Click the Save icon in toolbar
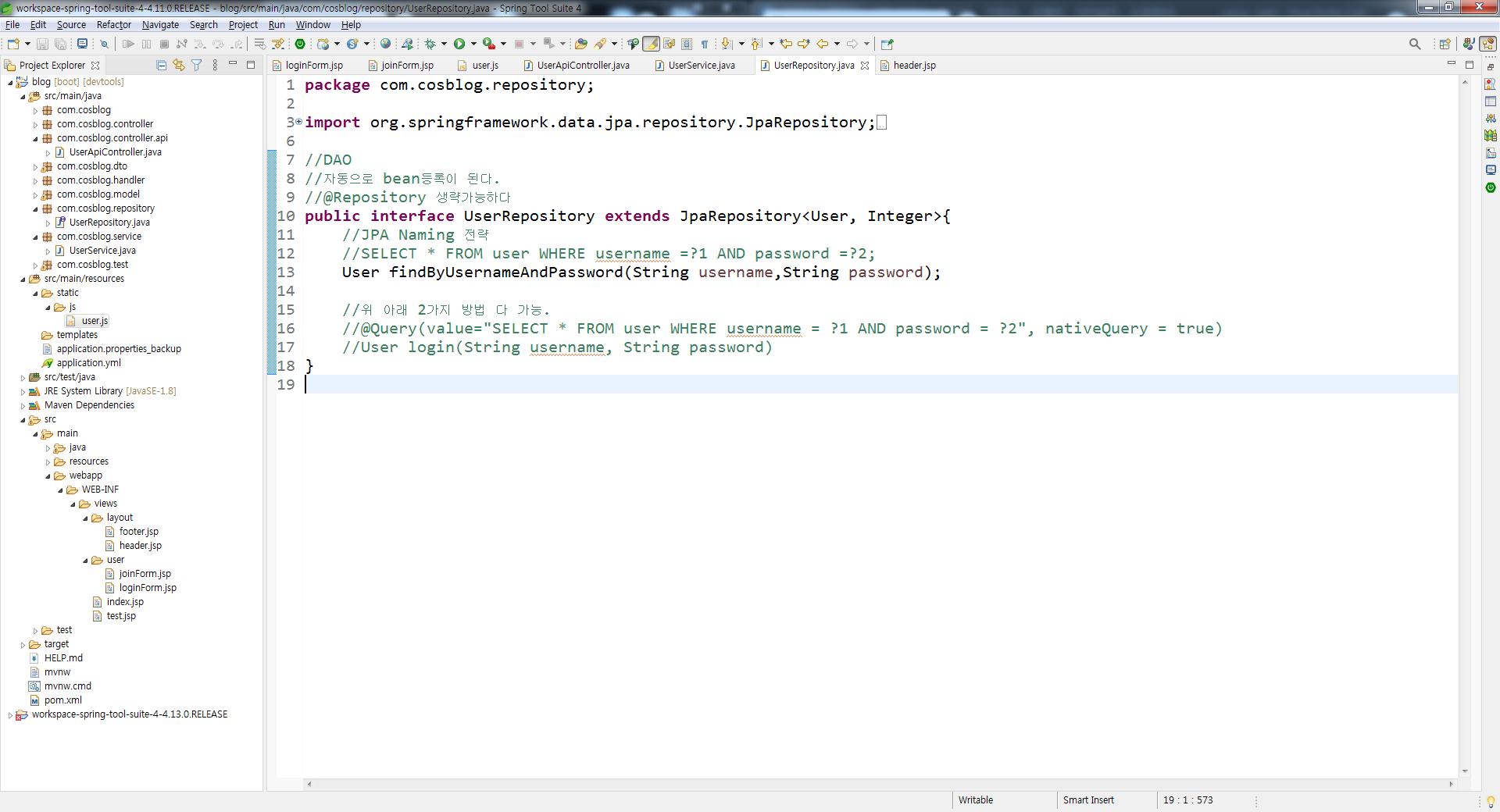Viewport: 1500px width, 812px height. [43, 44]
